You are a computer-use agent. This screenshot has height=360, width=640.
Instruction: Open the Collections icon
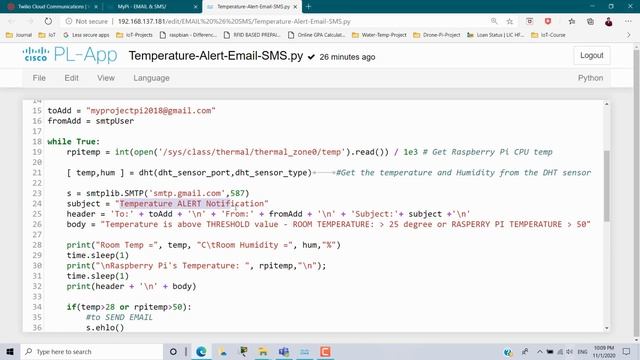(590, 21)
